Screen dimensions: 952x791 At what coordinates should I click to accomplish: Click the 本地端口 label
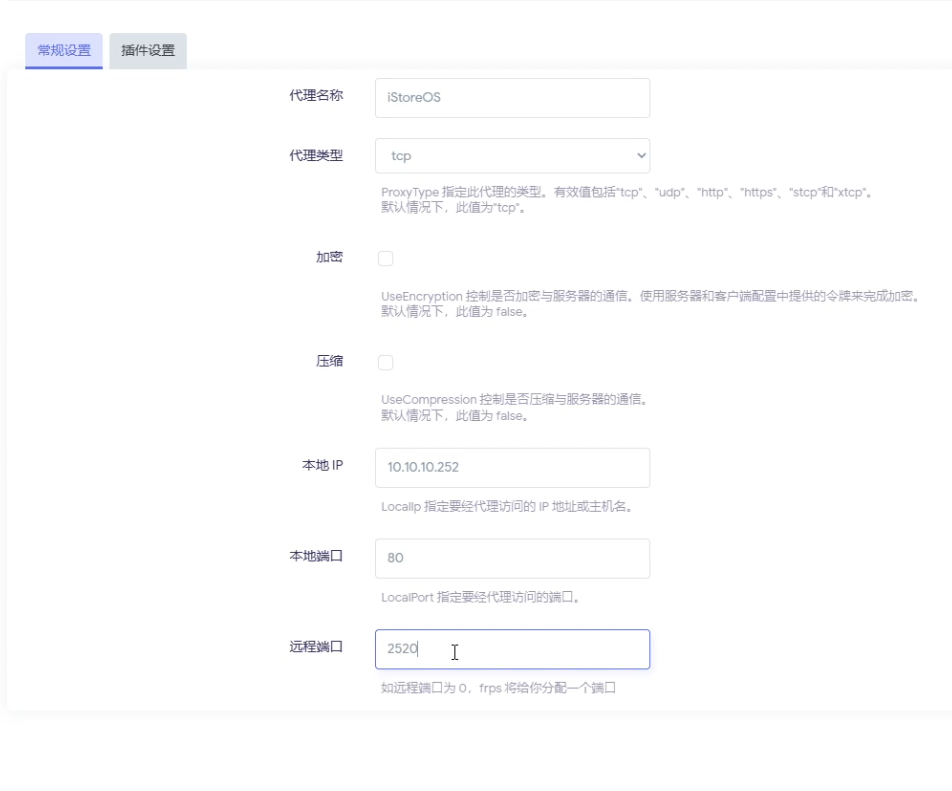pos(316,556)
